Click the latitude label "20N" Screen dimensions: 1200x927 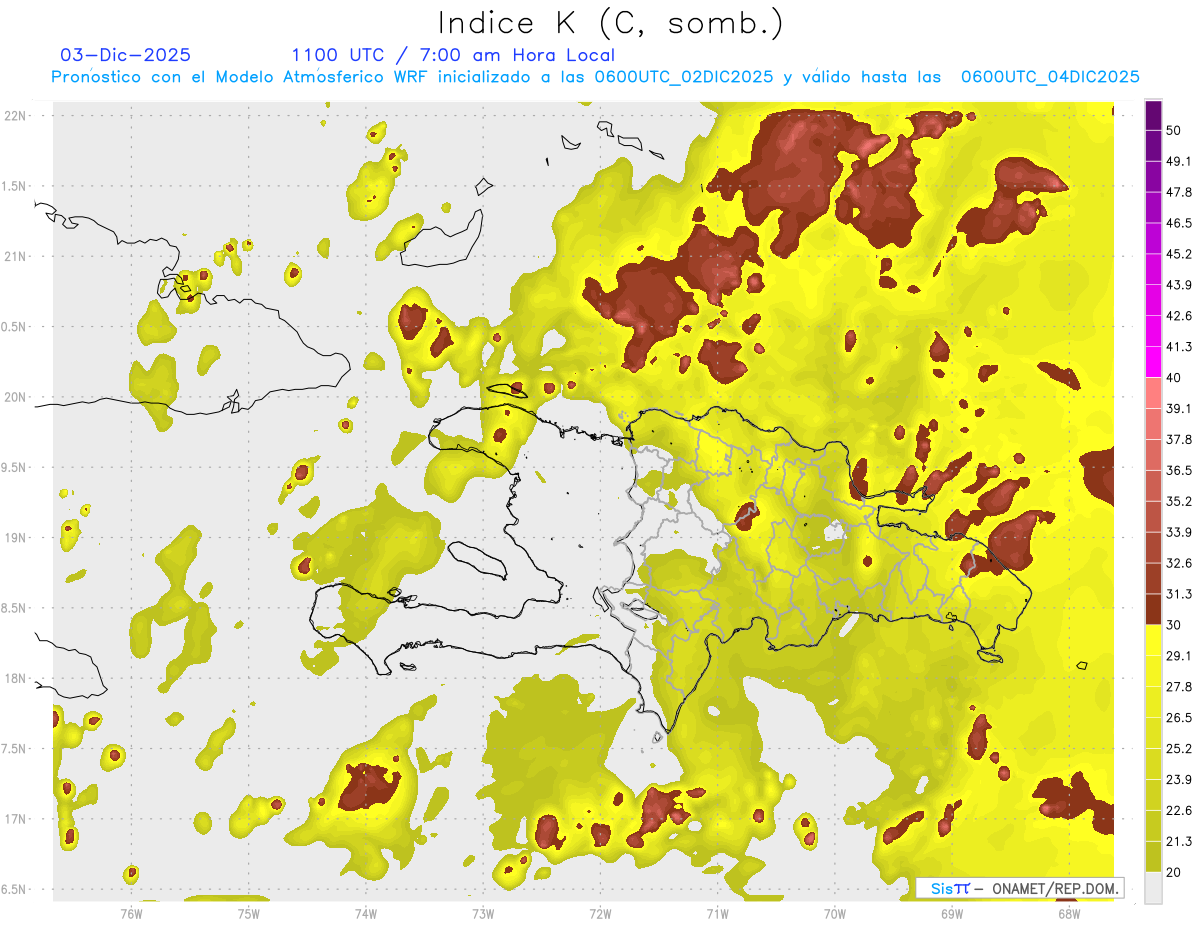[x=15, y=398]
